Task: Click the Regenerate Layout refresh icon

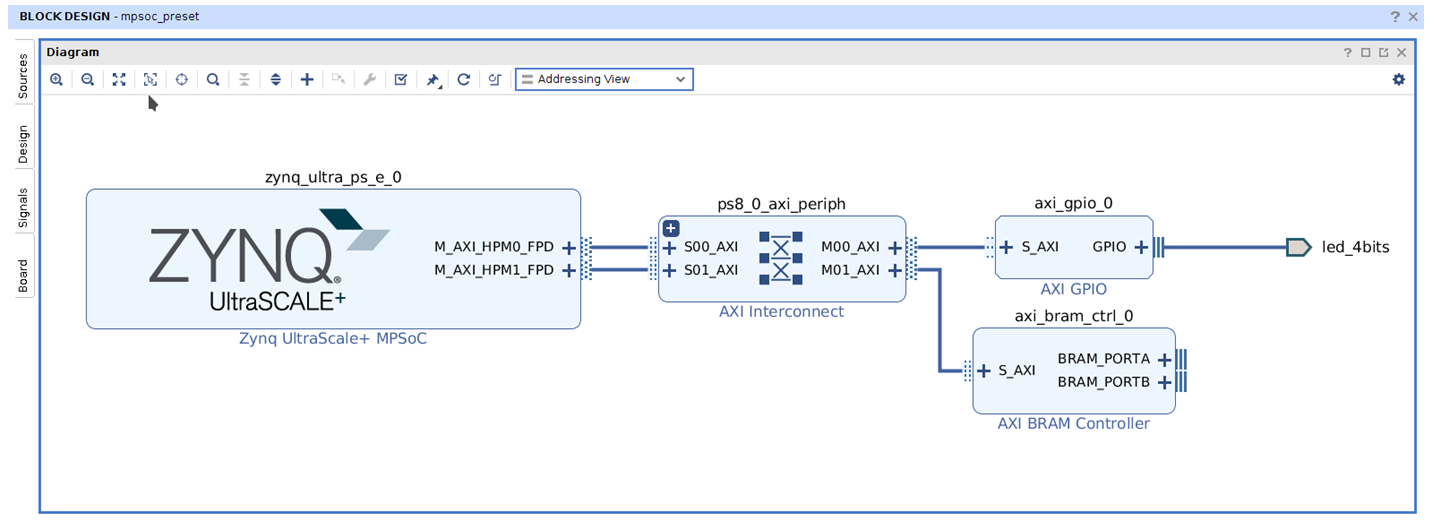Action: (x=464, y=79)
